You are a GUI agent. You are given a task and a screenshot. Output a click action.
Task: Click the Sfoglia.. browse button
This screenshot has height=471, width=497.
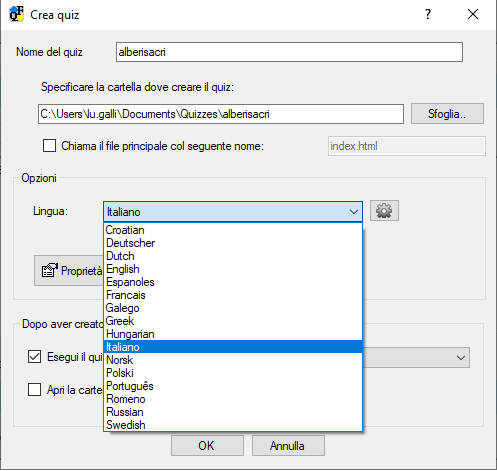tap(447, 114)
